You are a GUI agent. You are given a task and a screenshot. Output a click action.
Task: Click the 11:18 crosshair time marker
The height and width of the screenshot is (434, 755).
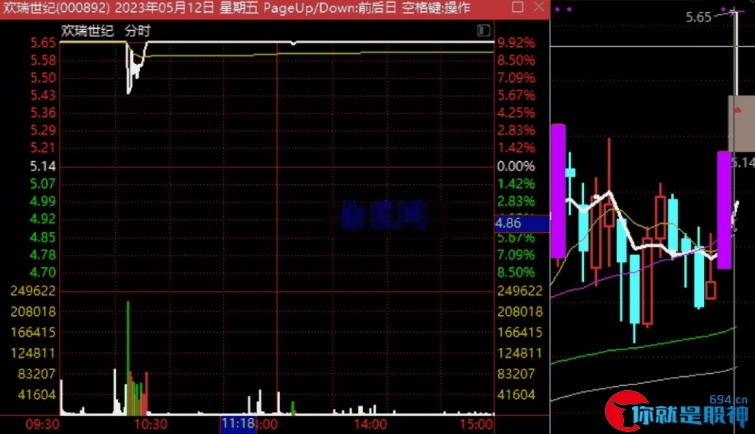pyautogui.click(x=238, y=424)
